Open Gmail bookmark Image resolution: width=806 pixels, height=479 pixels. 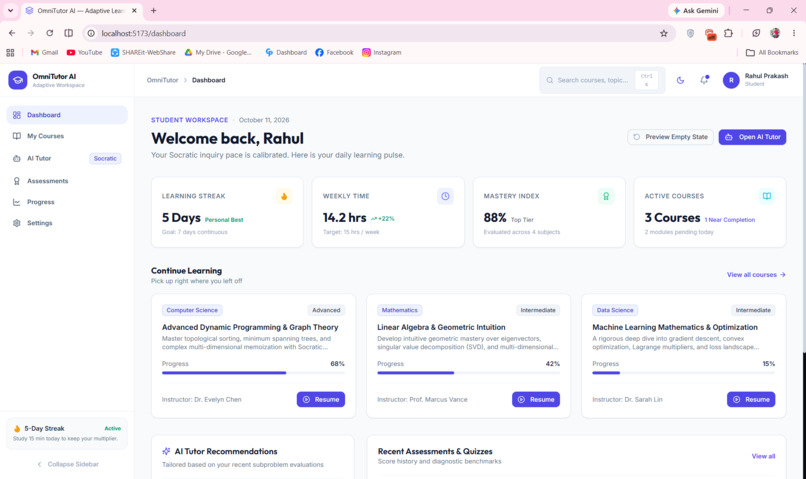coord(44,52)
